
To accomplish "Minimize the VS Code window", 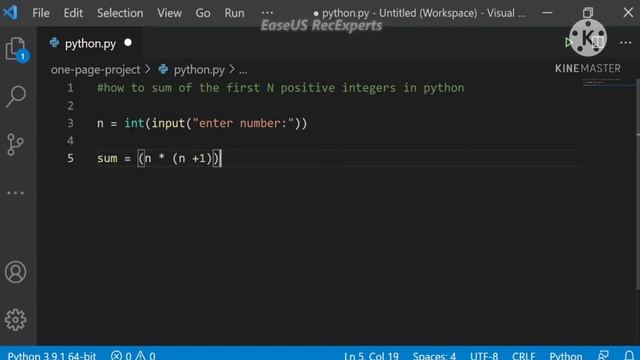I will pos(547,13).
